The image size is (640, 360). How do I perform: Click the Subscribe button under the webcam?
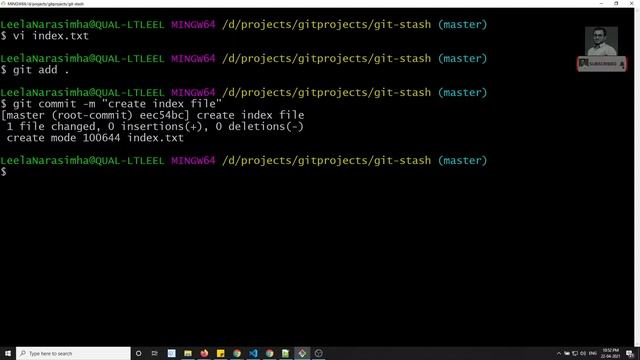point(602,64)
